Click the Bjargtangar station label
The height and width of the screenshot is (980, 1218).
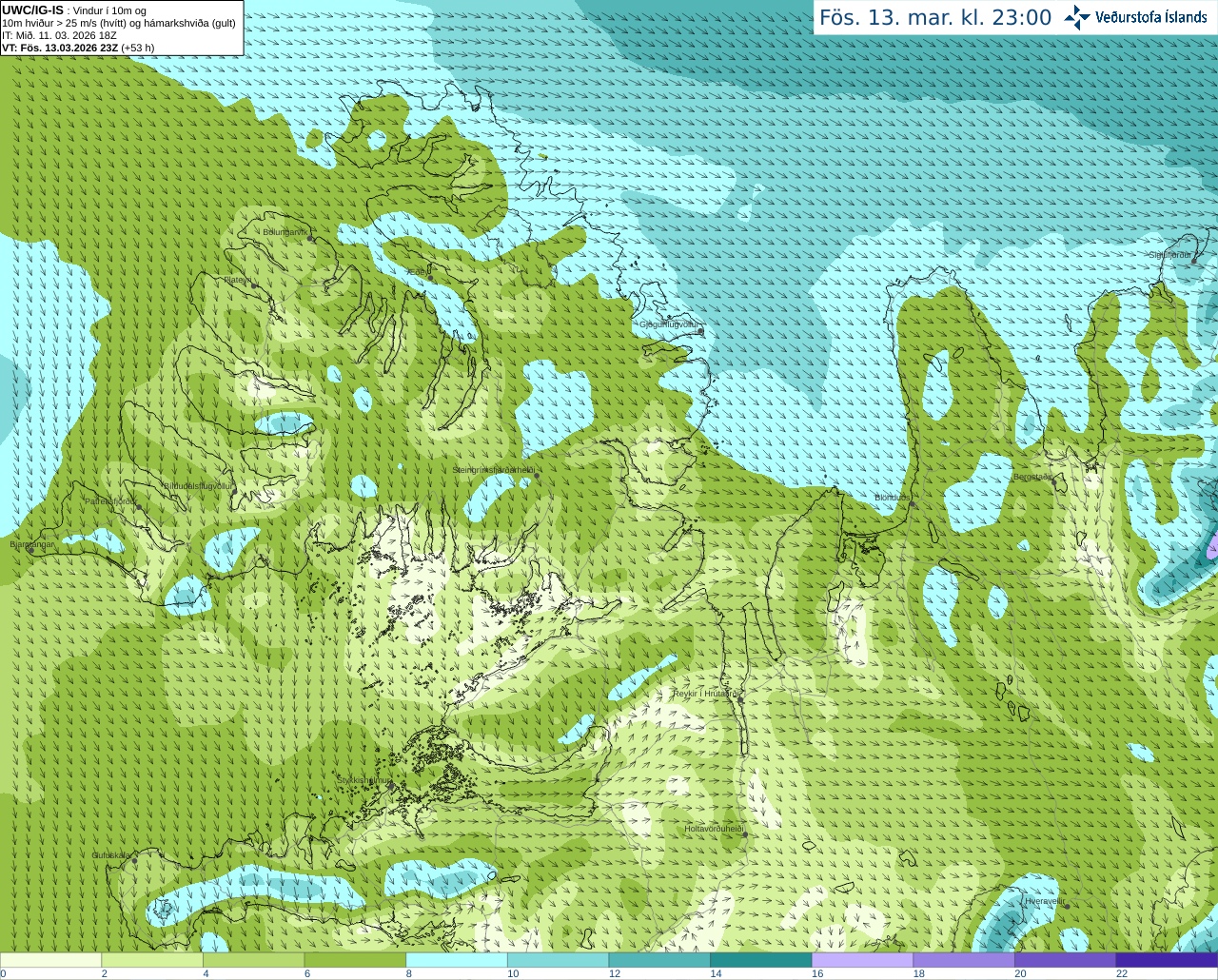click(32, 544)
